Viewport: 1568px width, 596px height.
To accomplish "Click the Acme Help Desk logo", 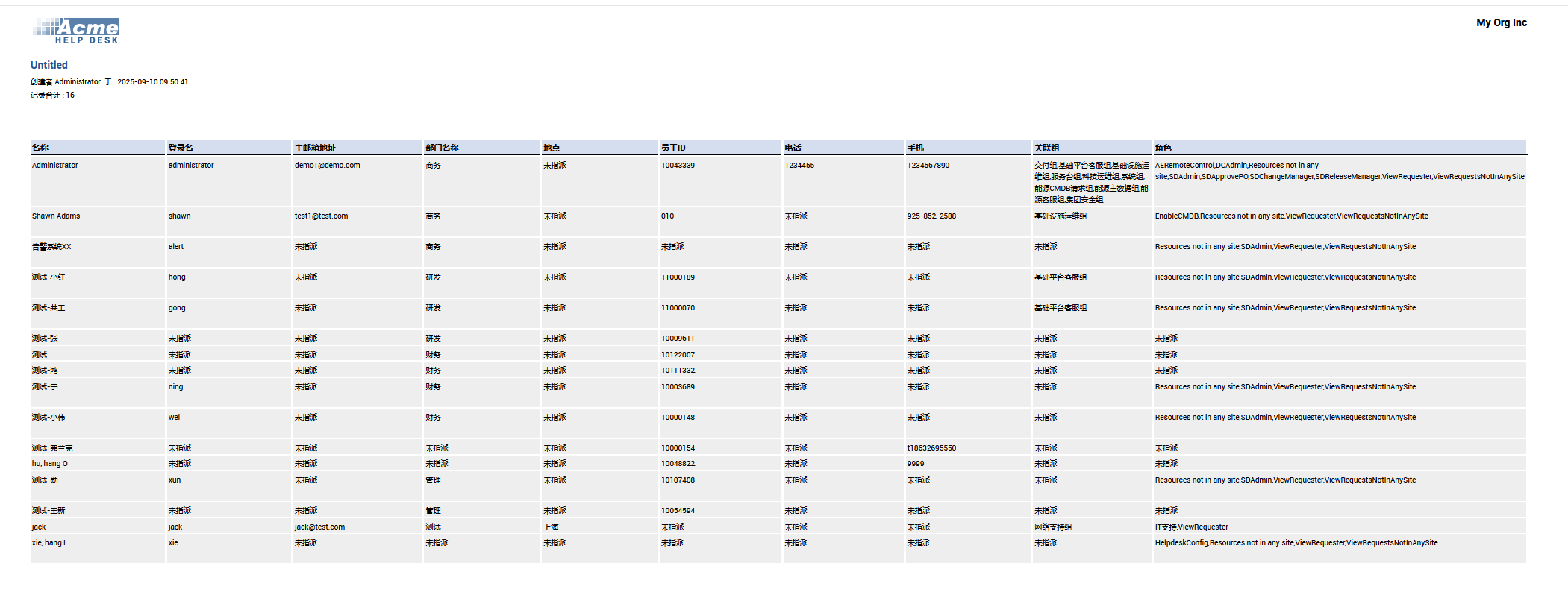I will 76,31.
